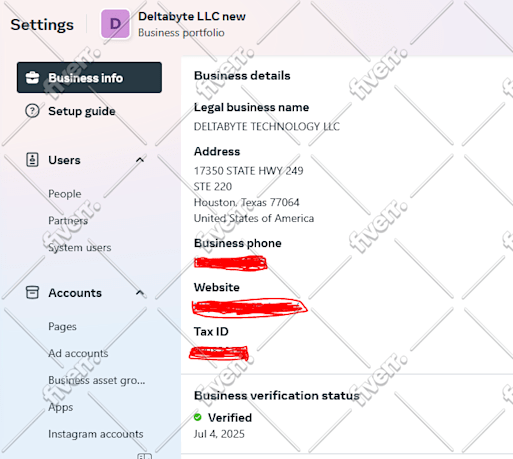513x459 pixels.
Task: Open Pages under Accounts
Action: point(62,326)
